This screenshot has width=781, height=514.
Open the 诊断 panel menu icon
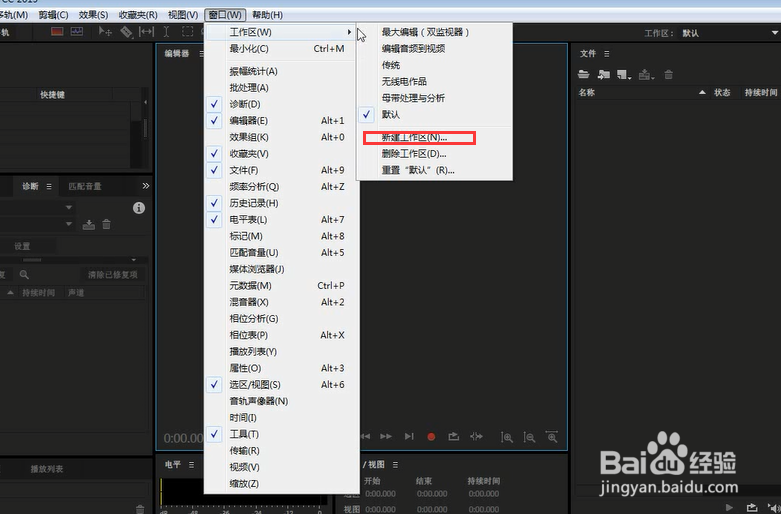coord(49,186)
